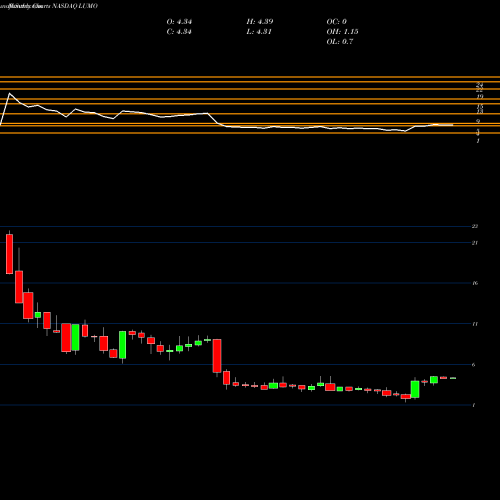Click the 21 price label on candlestick axis
500x500 pixels.
point(475,243)
